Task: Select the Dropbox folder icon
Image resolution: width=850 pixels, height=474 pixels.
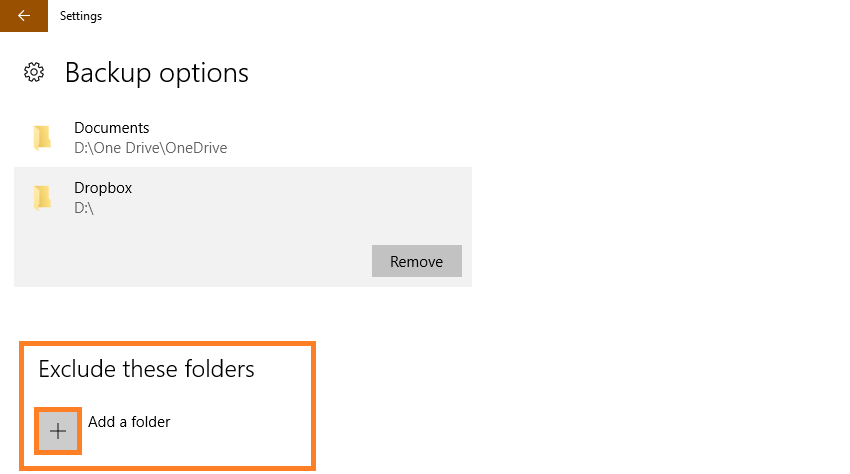Action: click(42, 197)
